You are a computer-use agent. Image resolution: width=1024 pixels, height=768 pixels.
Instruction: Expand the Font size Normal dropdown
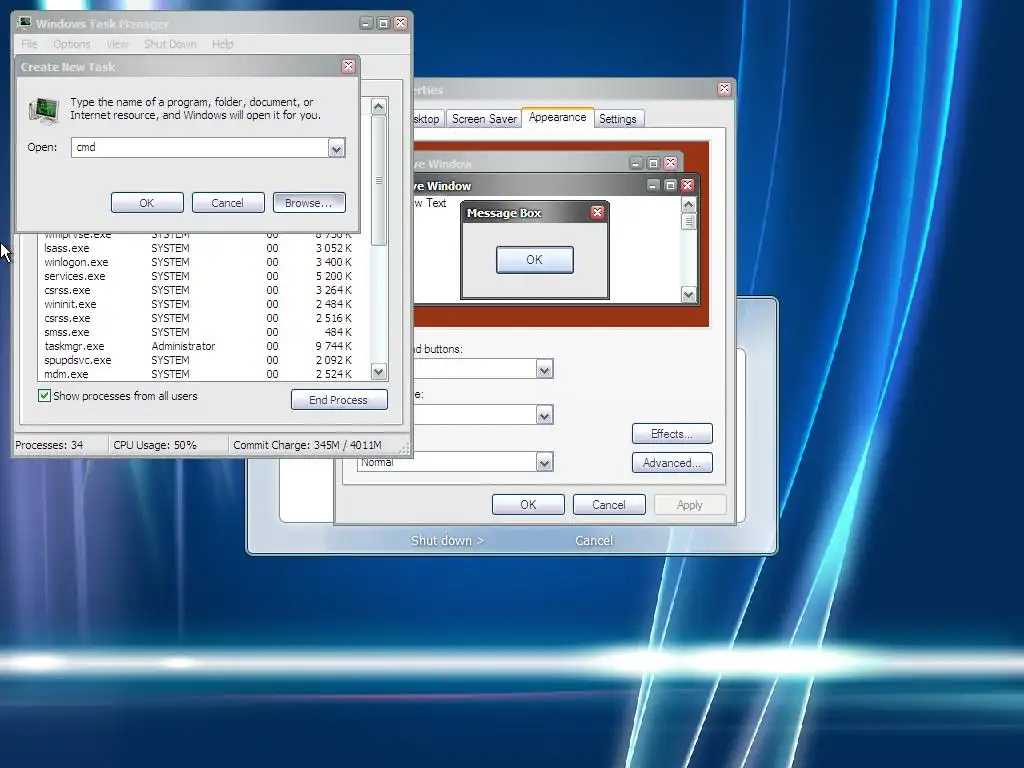click(x=544, y=462)
